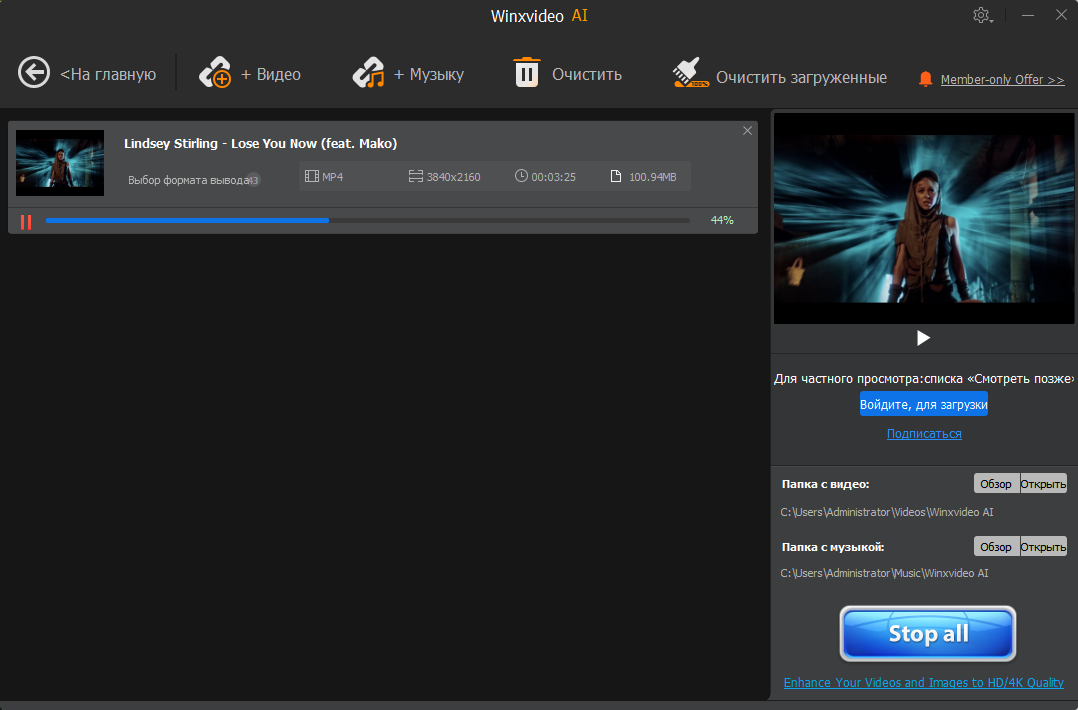Image resolution: width=1078 pixels, height=710 pixels.
Task: Click the download progress bar at 44%
Action: click(368, 221)
